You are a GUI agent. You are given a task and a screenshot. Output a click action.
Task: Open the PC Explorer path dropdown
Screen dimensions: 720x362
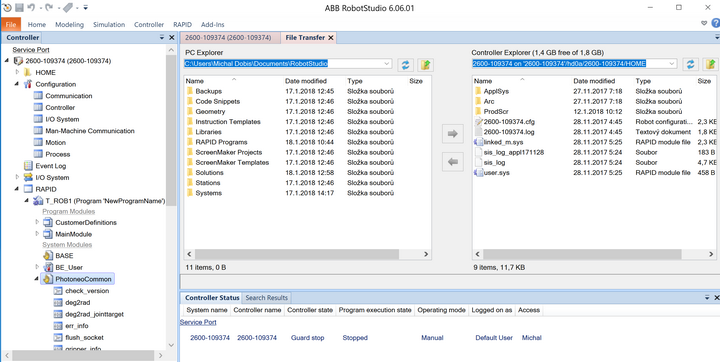(x=387, y=64)
